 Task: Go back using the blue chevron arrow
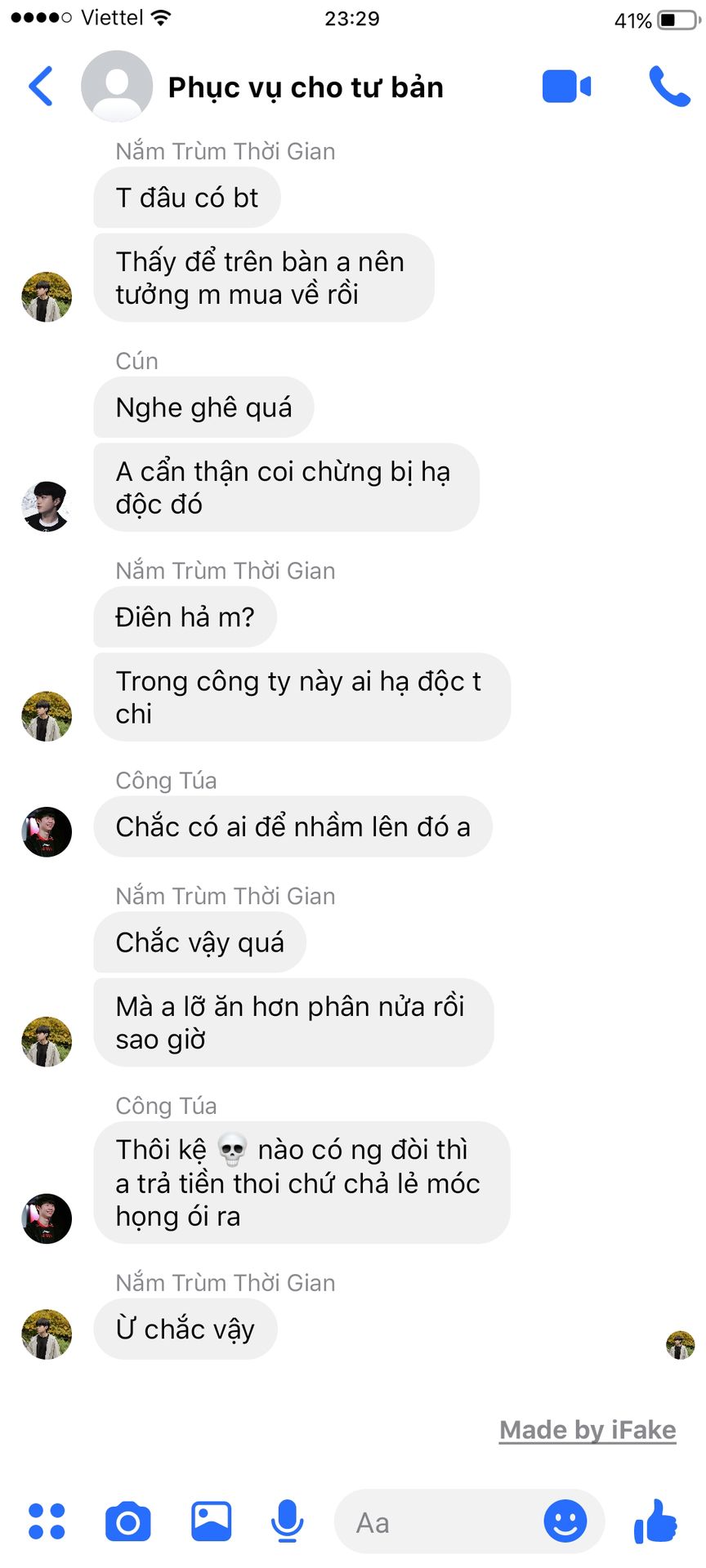point(41,86)
